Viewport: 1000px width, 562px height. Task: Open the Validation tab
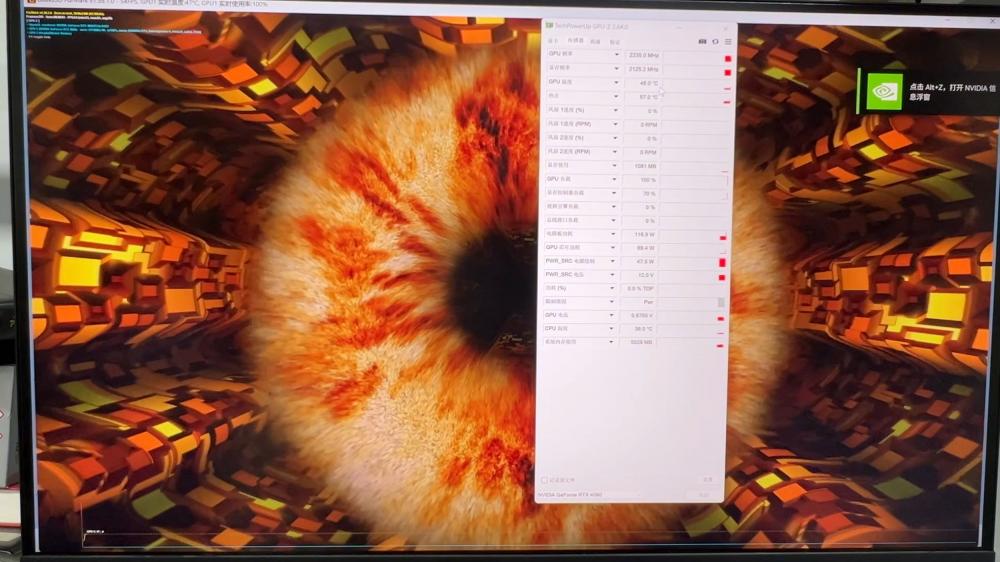(x=615, y=41)
